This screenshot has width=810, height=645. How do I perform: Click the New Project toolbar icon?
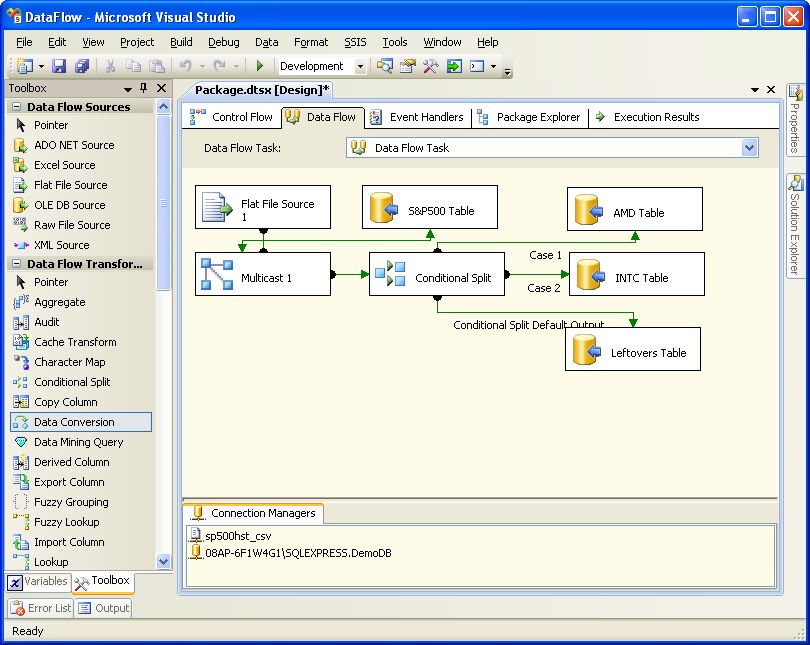click(24, 66)
